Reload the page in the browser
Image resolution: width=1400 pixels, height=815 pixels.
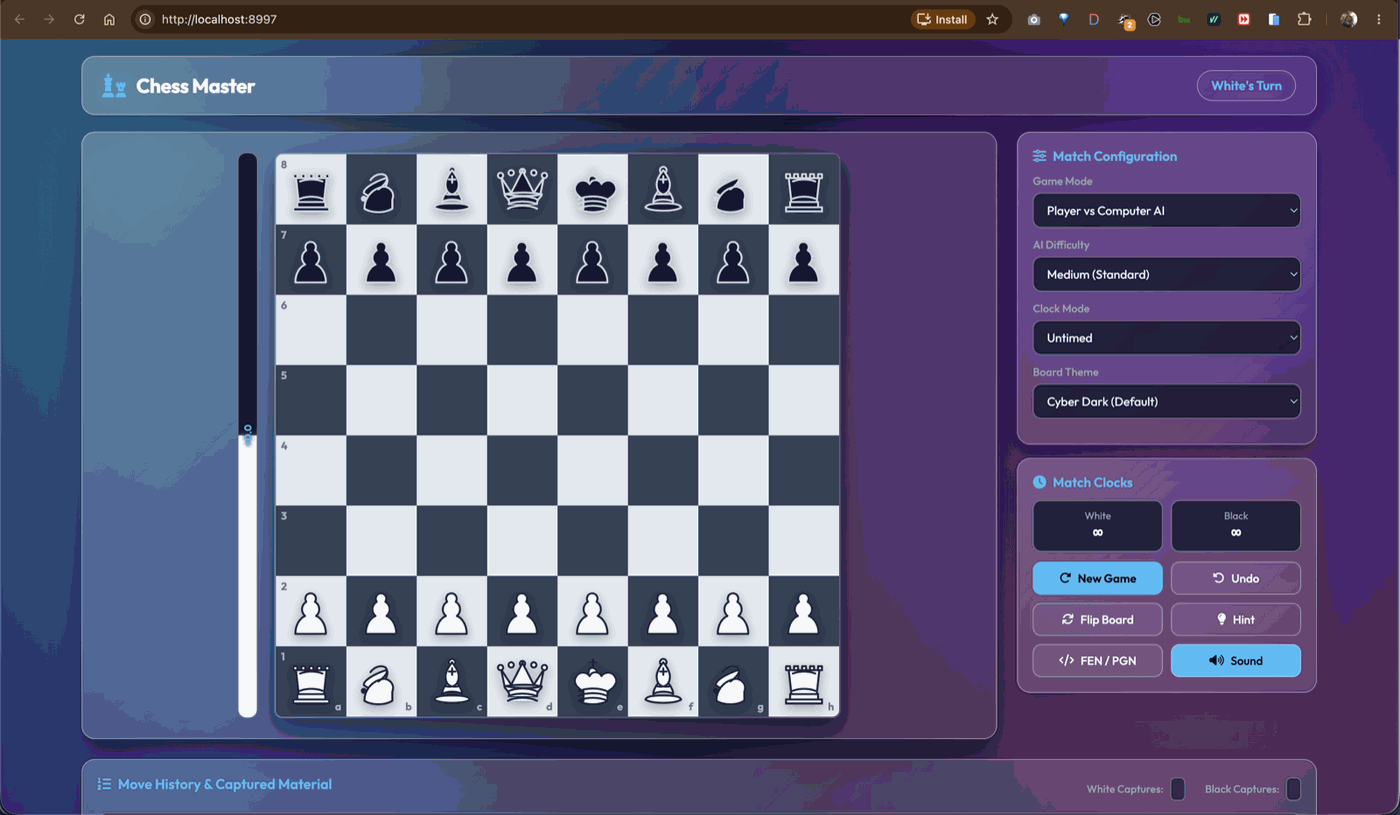coord(79,19)
